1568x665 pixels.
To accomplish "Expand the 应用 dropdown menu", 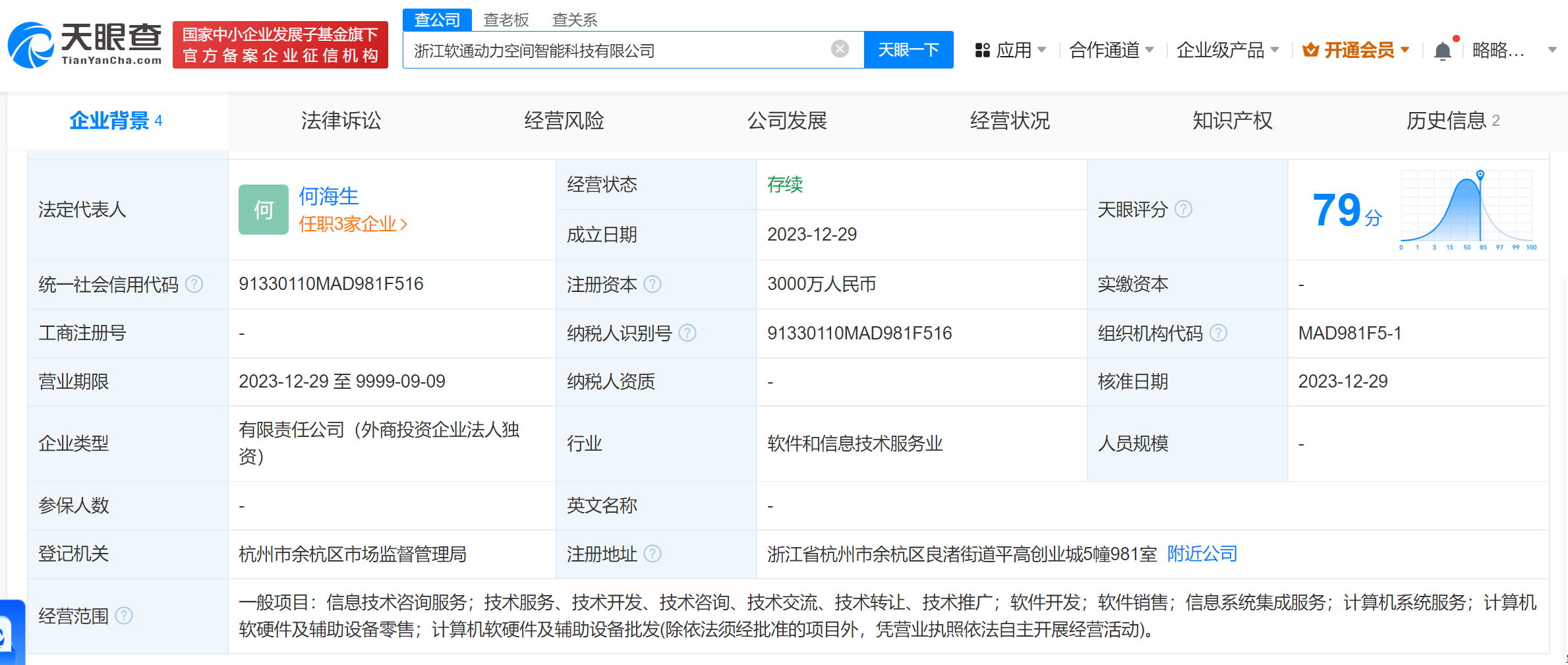I will pyautogui.click(x=1010, y=50).
